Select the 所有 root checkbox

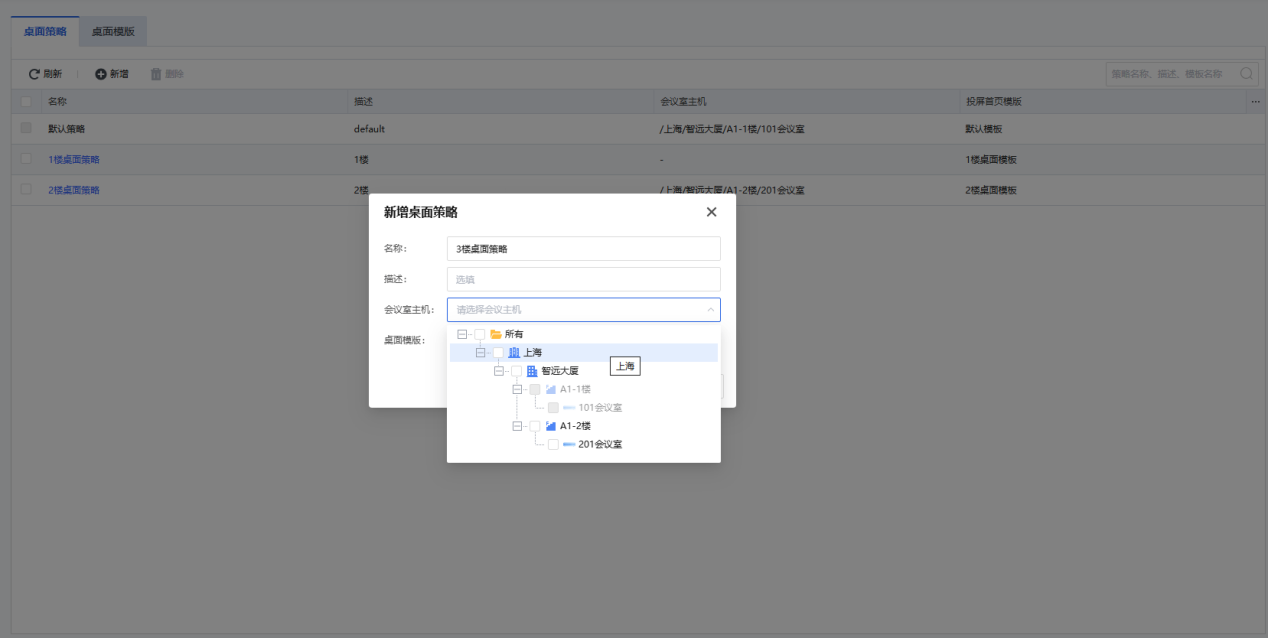pyautogui.click(x=480, y=334)
